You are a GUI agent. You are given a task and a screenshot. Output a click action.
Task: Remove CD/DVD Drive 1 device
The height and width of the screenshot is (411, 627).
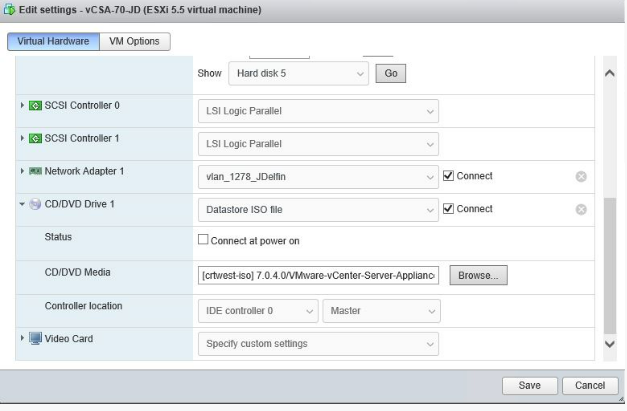[581, 209]
